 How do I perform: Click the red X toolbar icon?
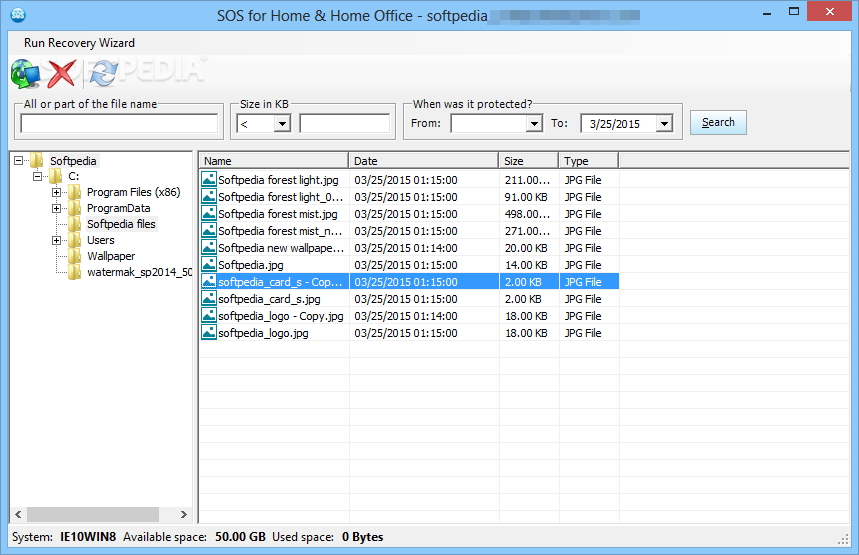tap(61, 73)
